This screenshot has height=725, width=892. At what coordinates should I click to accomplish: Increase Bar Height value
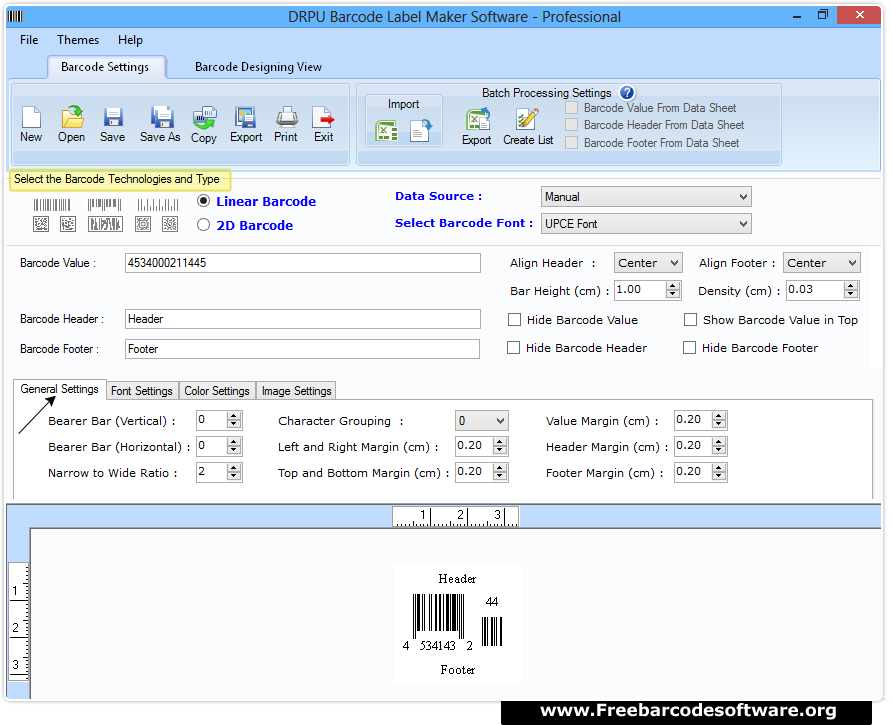pyautogui.click(x=673, y=286)
